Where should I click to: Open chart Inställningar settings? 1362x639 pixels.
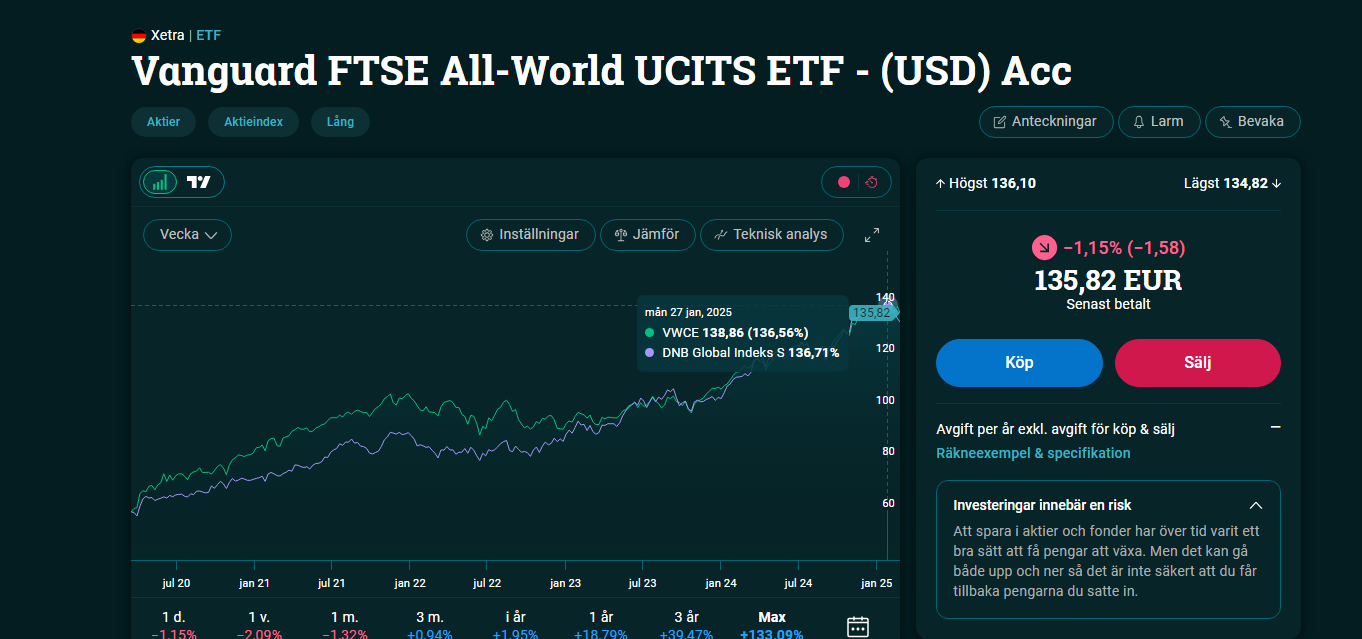pos(531,235)
